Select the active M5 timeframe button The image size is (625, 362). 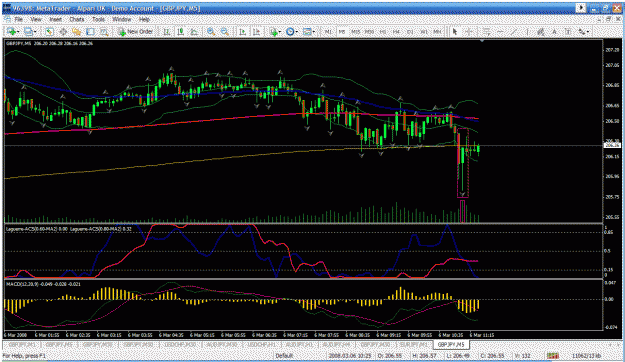click(342, 31)
